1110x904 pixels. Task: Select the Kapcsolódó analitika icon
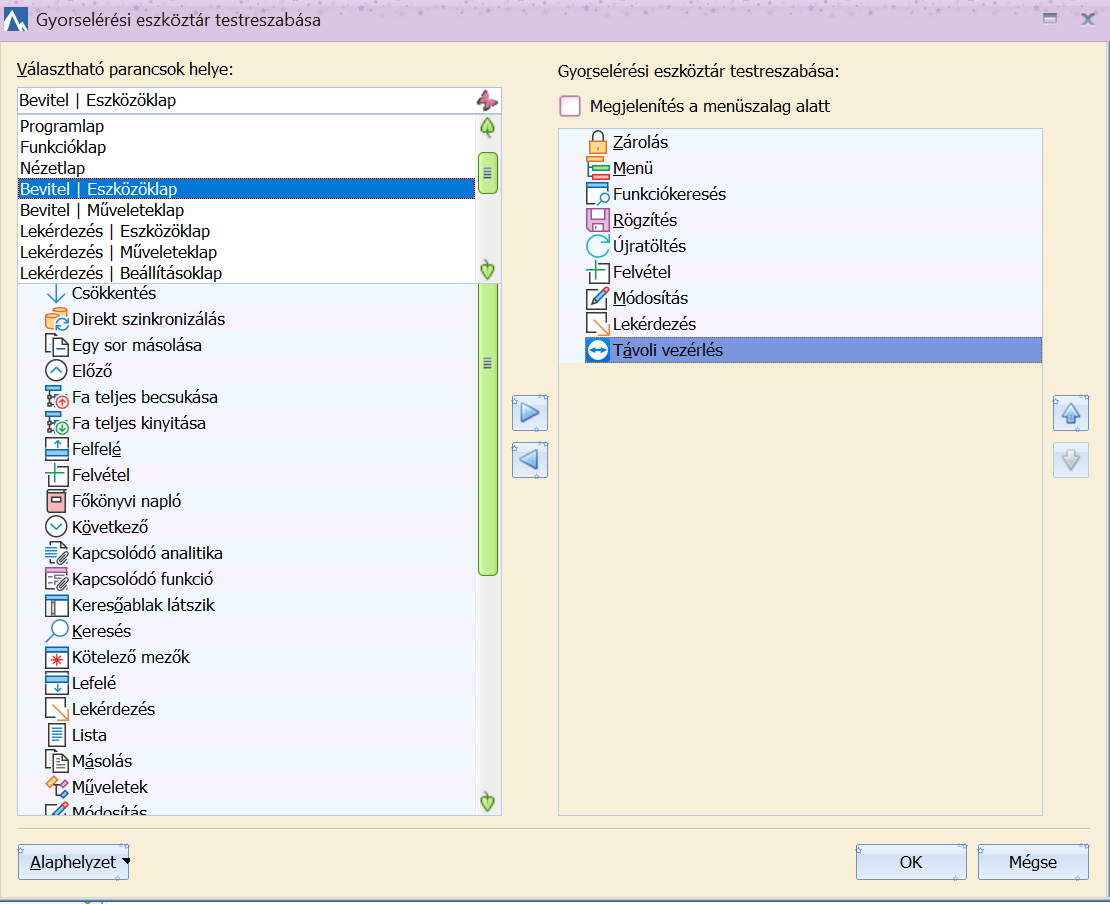[x=56, y=553]
